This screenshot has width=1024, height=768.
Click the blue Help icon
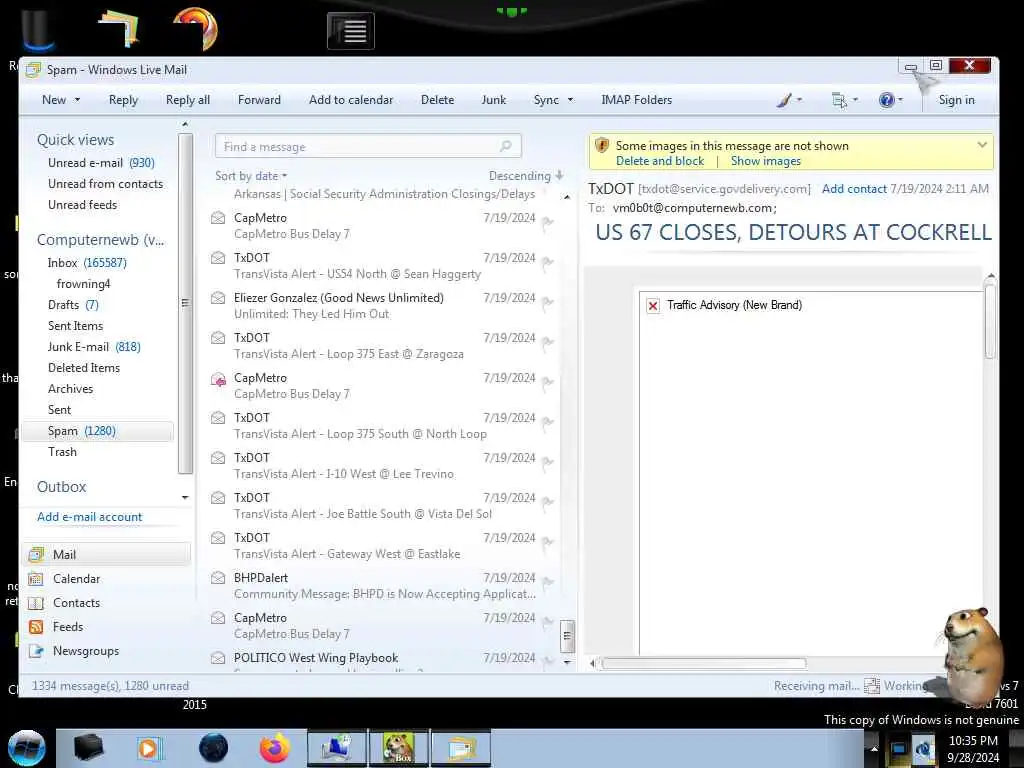(886, 100)
